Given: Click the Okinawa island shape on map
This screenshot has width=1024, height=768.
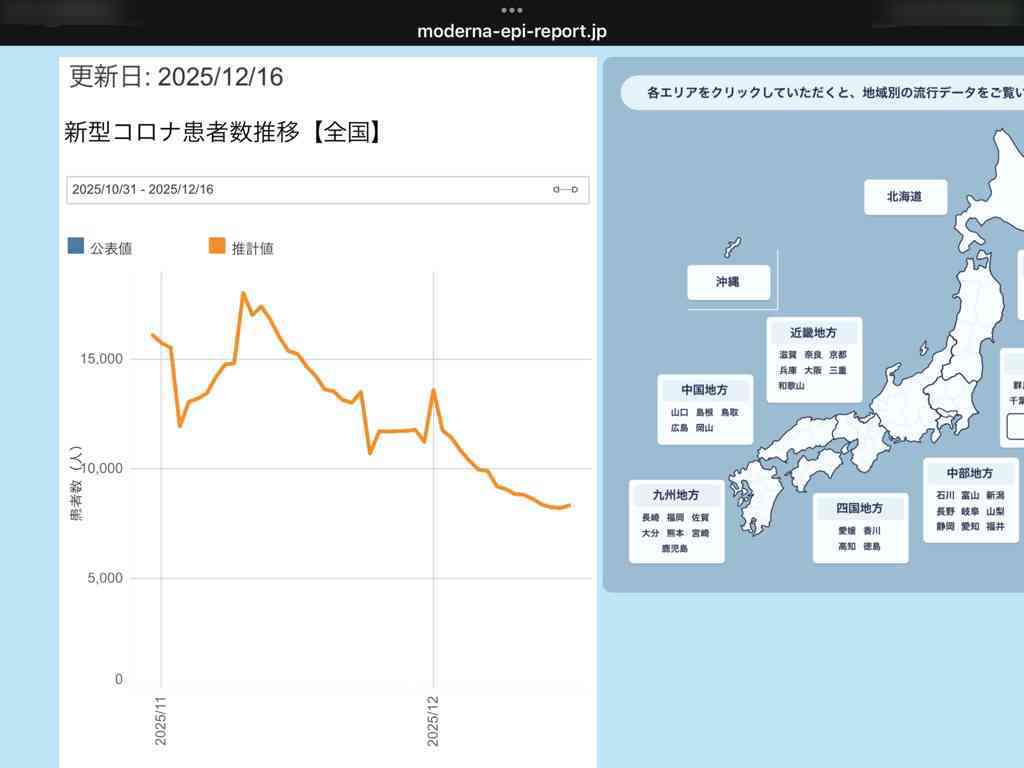Looking at the screenshot, I should pyautogui.click(x=732, y=248).
